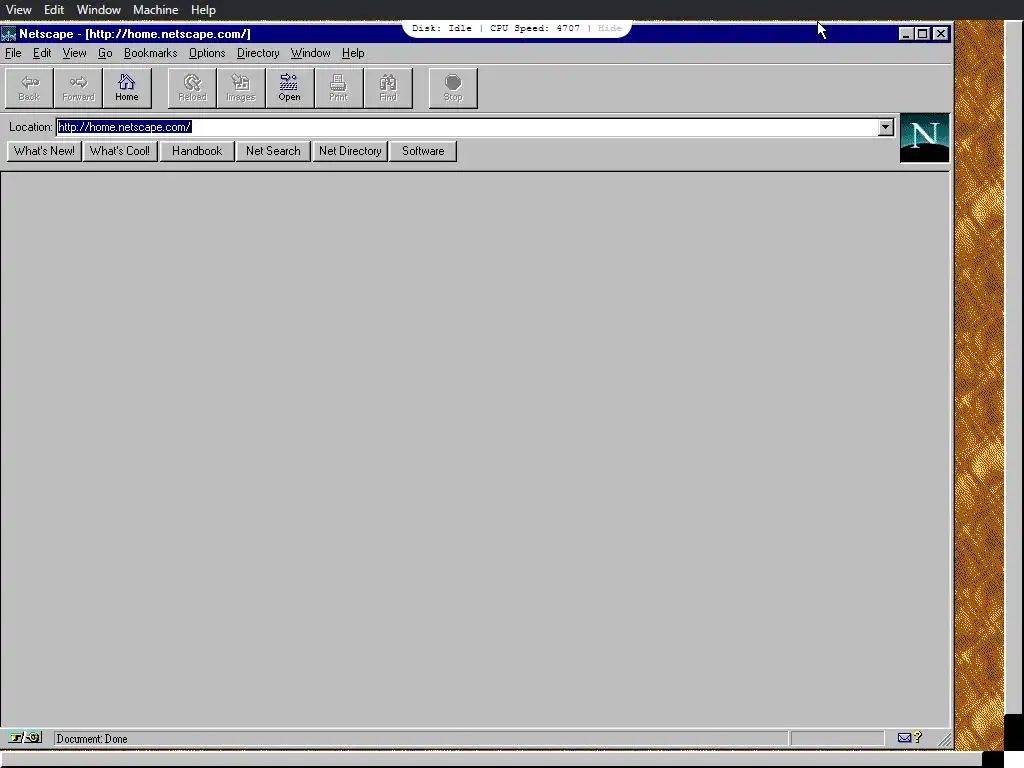Click the window resize grip corner
Image resolution: width=1024 pixels, height=768 pixels.
(x=944, y=739)
